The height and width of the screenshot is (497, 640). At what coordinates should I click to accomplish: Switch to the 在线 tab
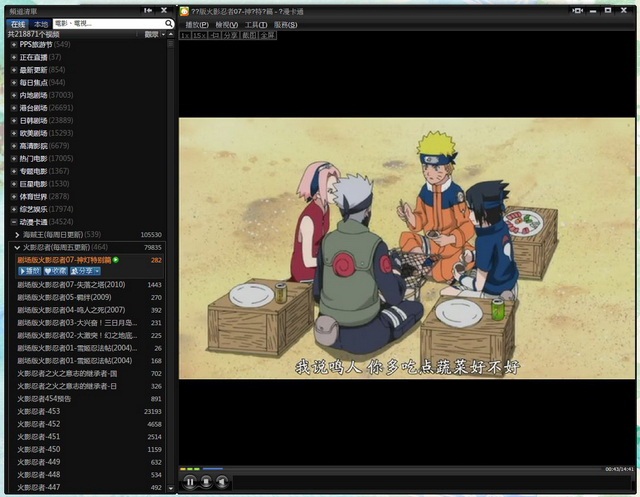(x=18, y=24)
